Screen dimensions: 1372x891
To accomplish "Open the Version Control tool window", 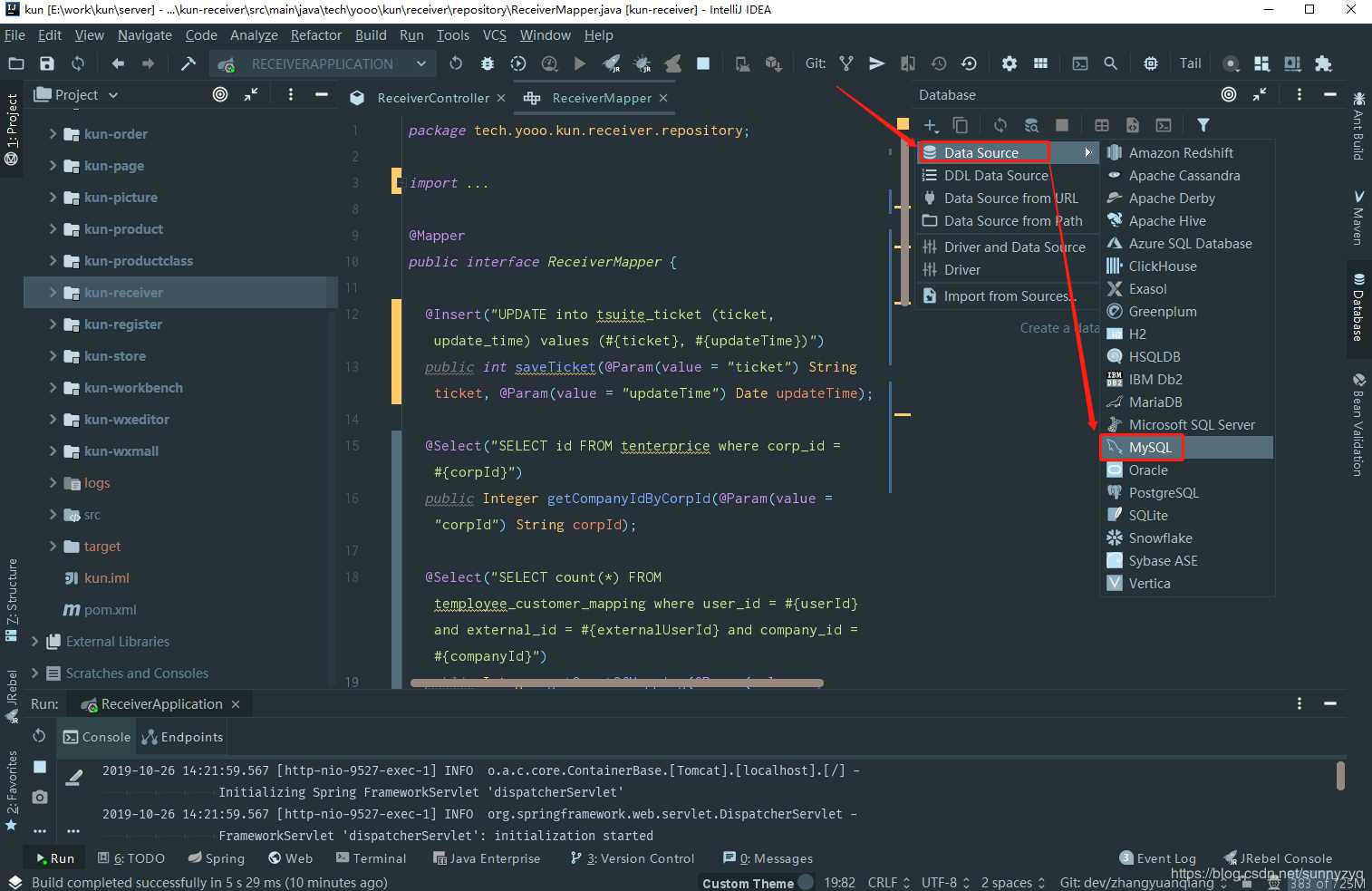I will (632, 858).
